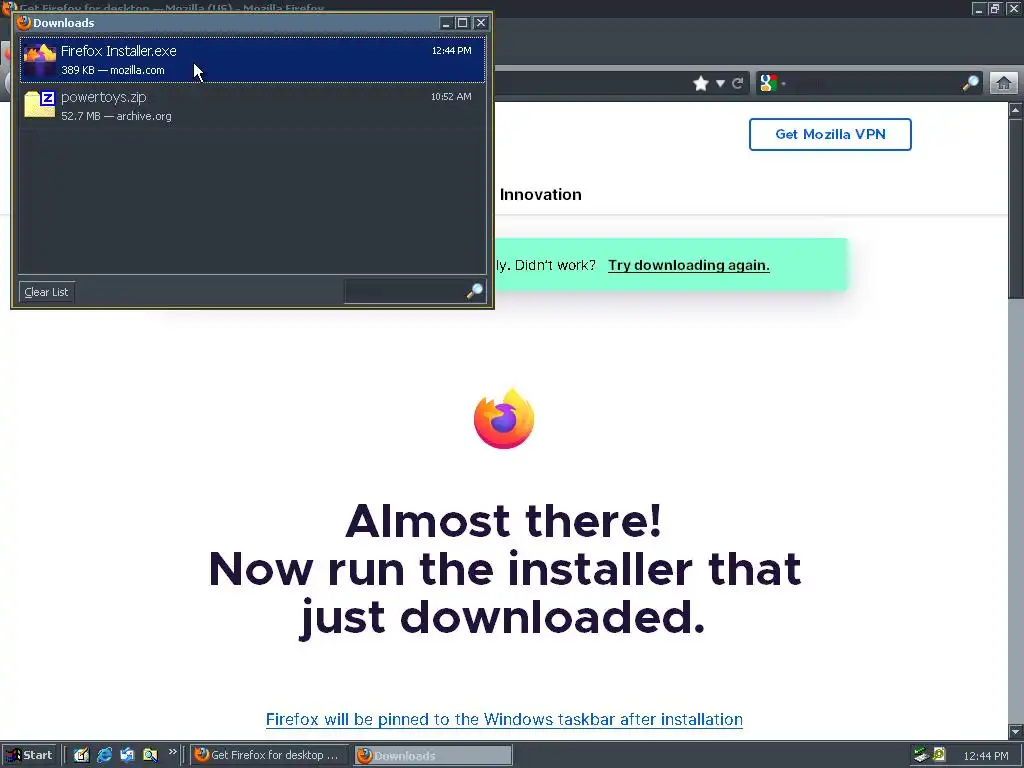This screenshot has width=1024, height=768.
Task: Click the 12:44 PM download time
Action: [451, 51]
